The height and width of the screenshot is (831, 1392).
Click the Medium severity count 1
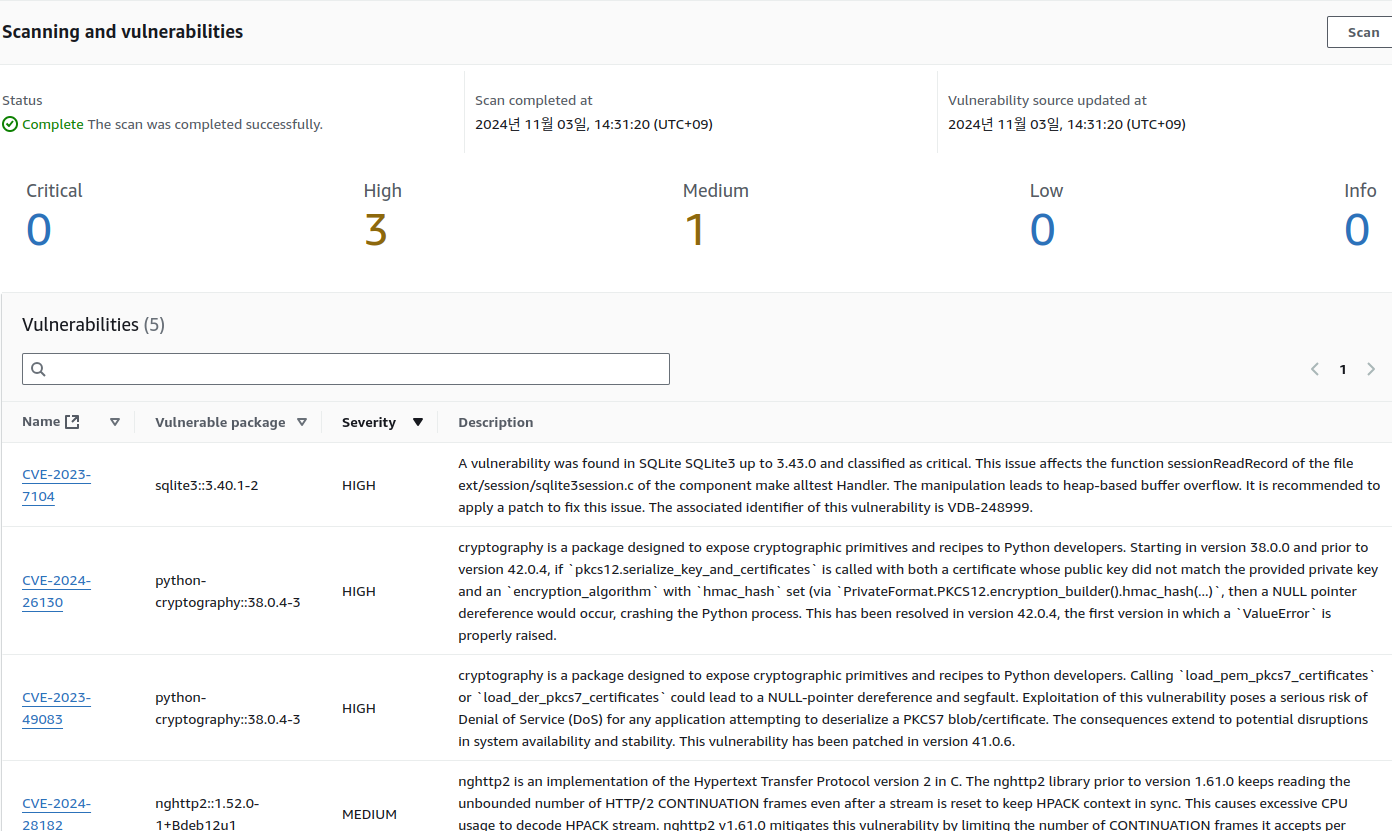[x=694, y=230]
